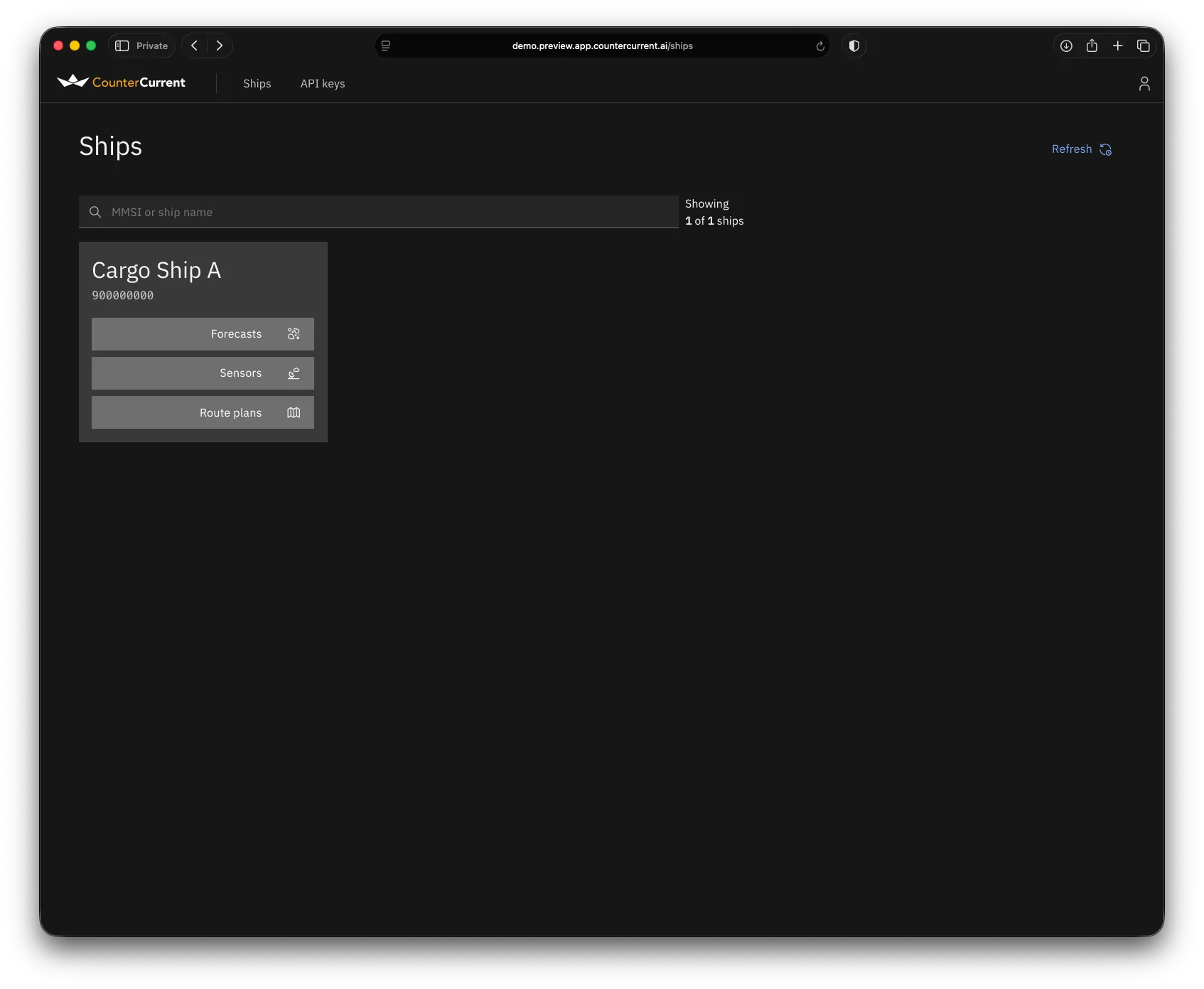Select the MMSI number 900000000
Viewport: 1204px width, 989px height.
123,295
